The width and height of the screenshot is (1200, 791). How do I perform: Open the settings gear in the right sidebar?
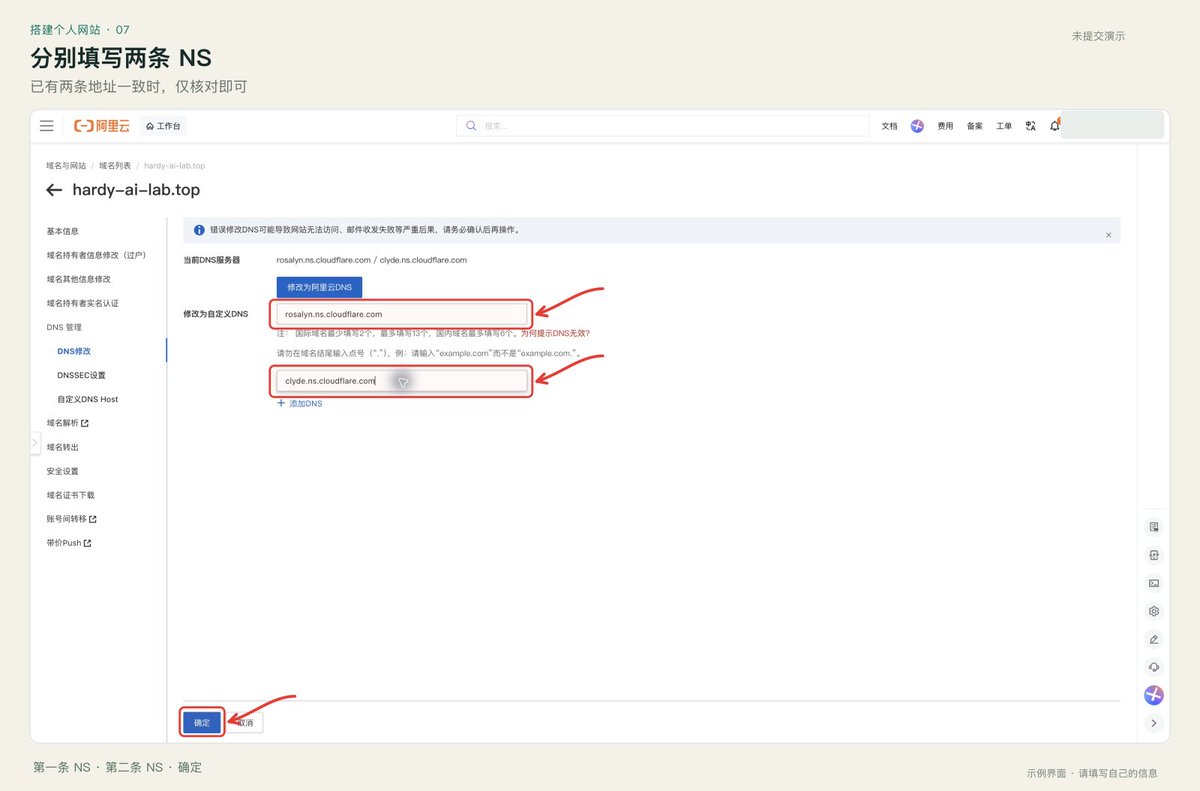pyautogui.click(x=1154, y=611)
